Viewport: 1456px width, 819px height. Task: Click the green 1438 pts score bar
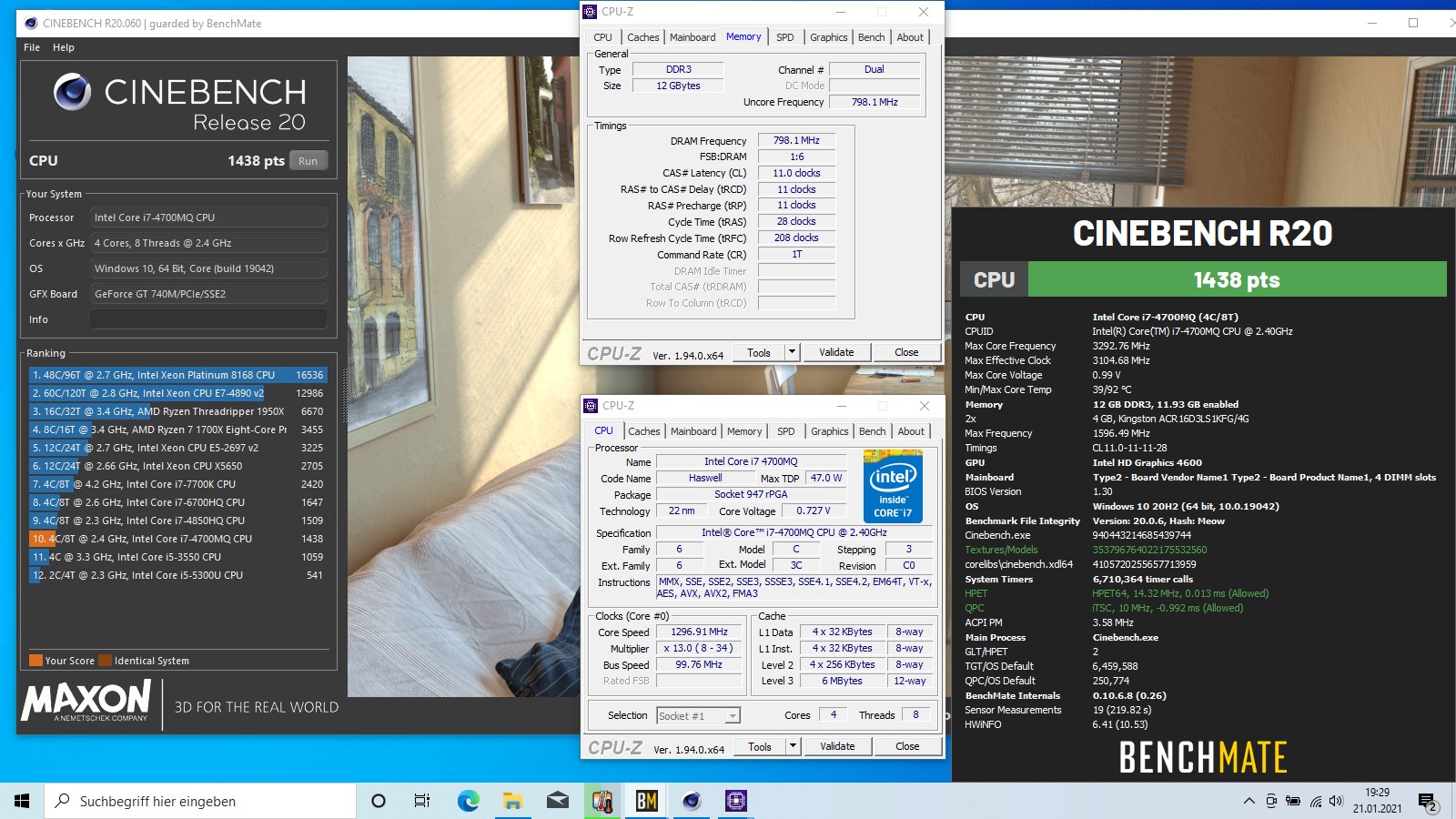(1237, 279)
